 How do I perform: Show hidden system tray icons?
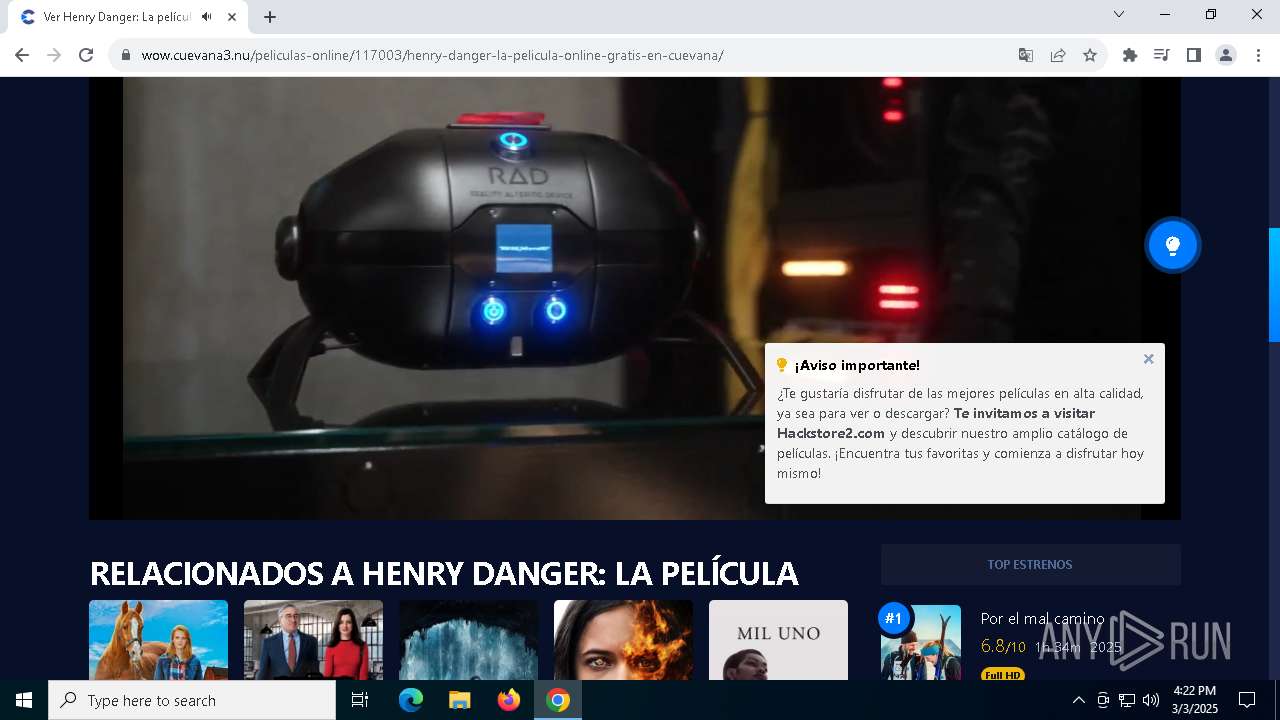point(1078,700)
